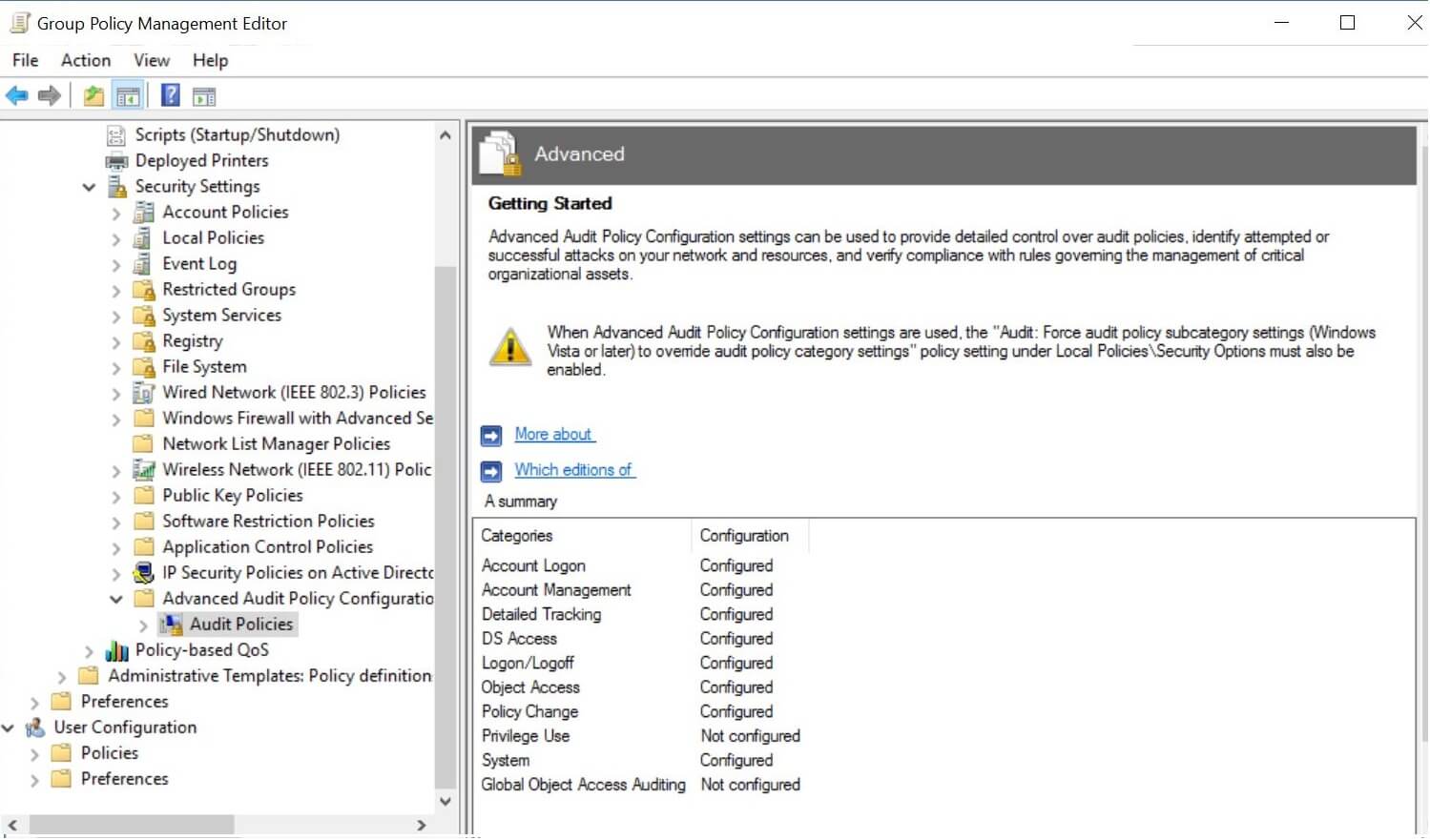Select the Object Access category row
Image resolution: width=1430 pixels, height=840 pixels.
(x=530, y=686)
